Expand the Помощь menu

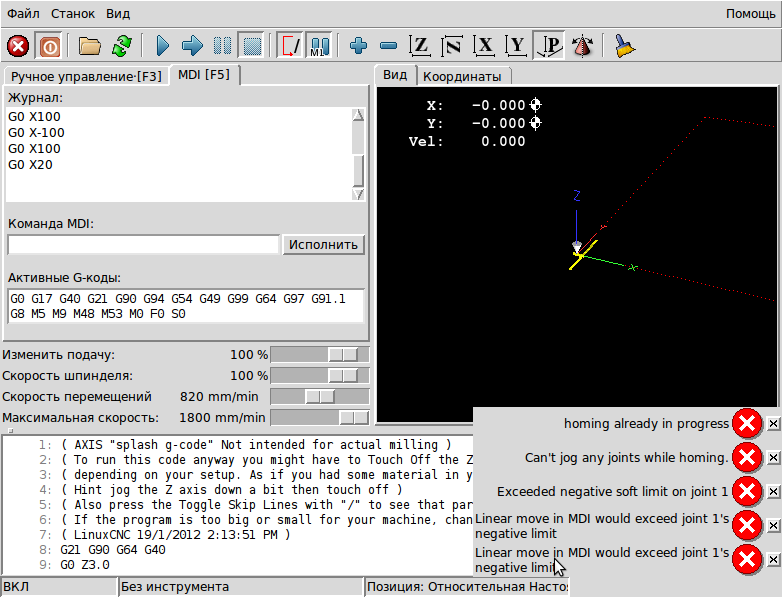[x=749, y=14]
